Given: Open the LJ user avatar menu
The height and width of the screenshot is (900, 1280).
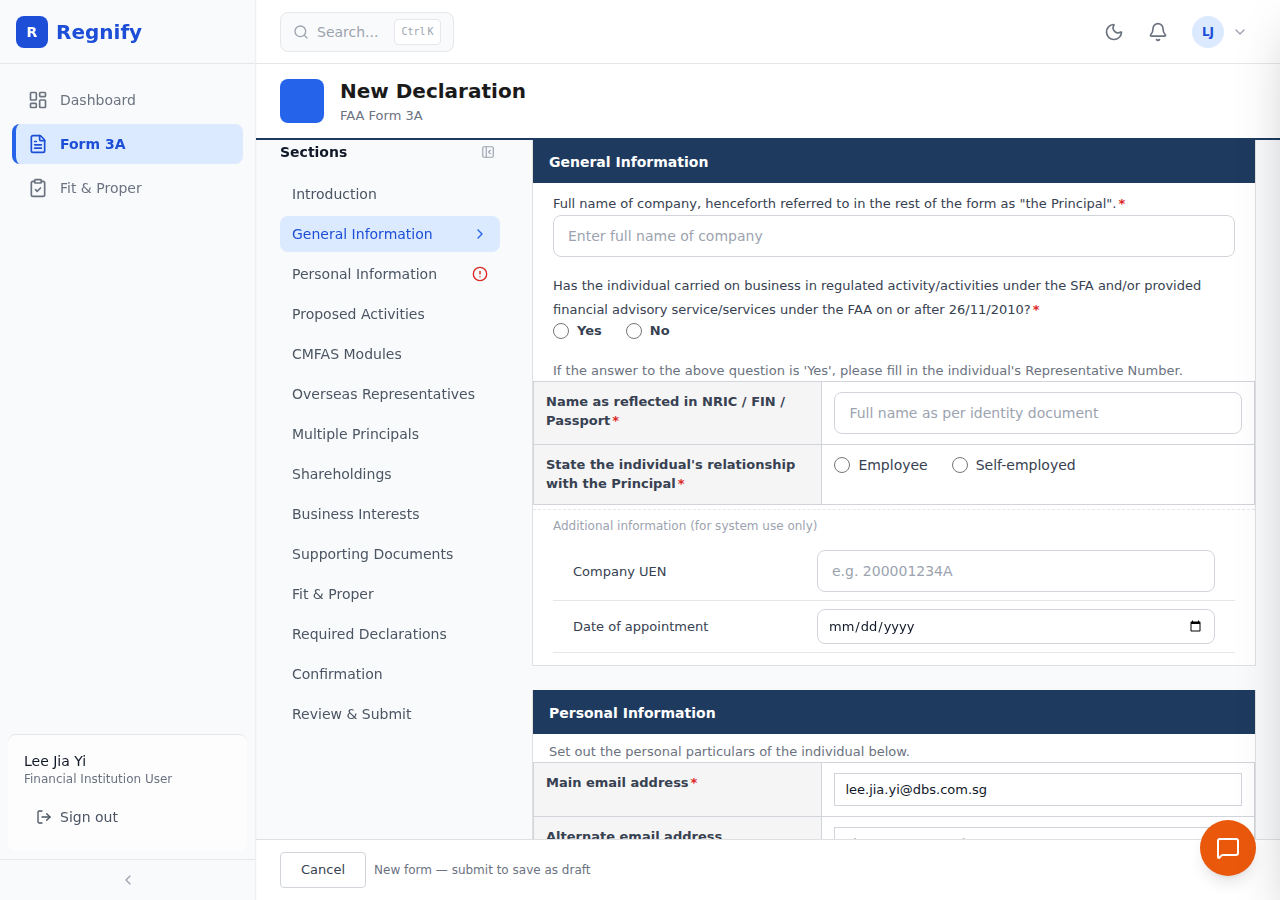Looking at the screenshot, I should click(1208, 32).
